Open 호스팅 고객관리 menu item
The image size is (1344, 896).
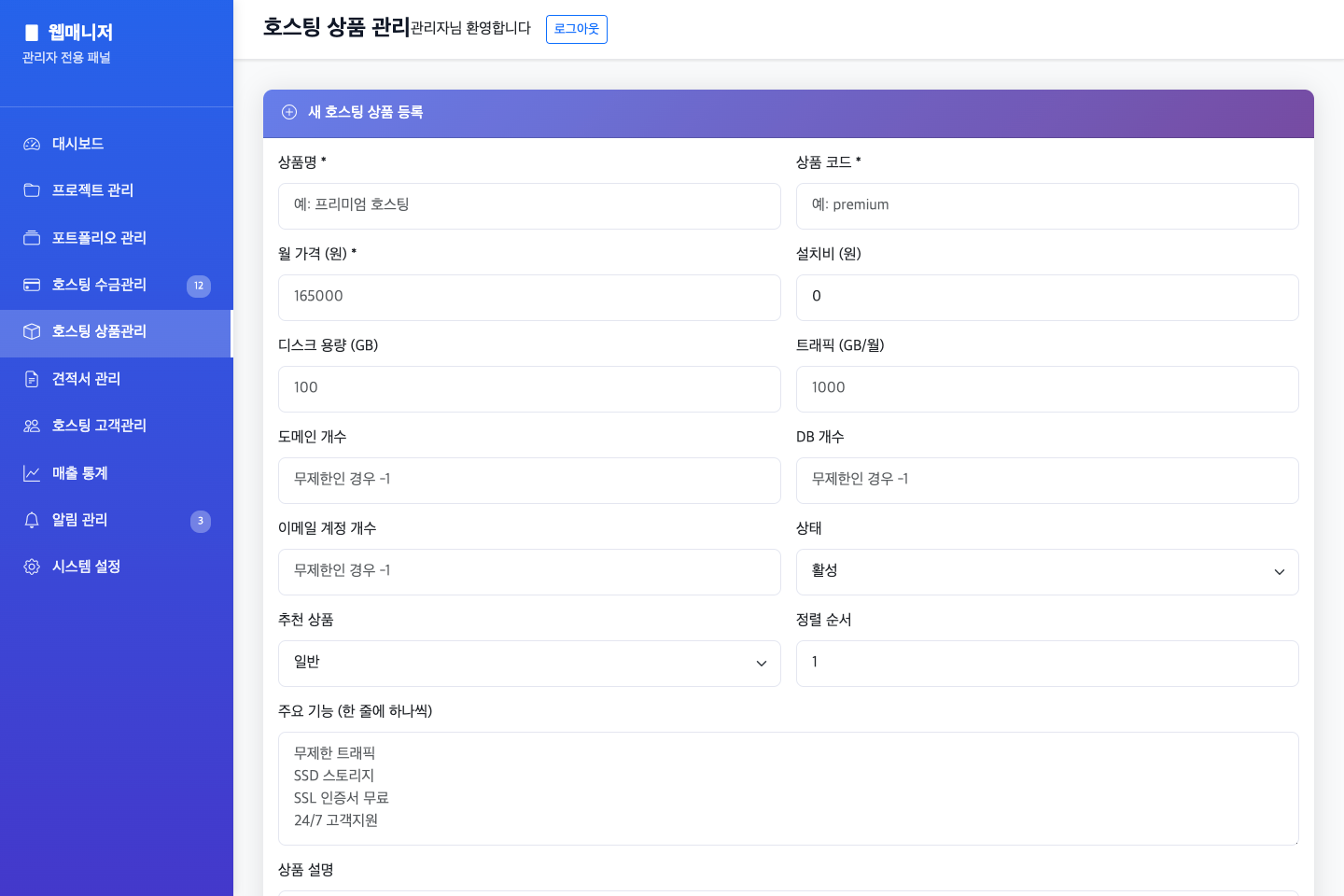[x=117, y=426]
